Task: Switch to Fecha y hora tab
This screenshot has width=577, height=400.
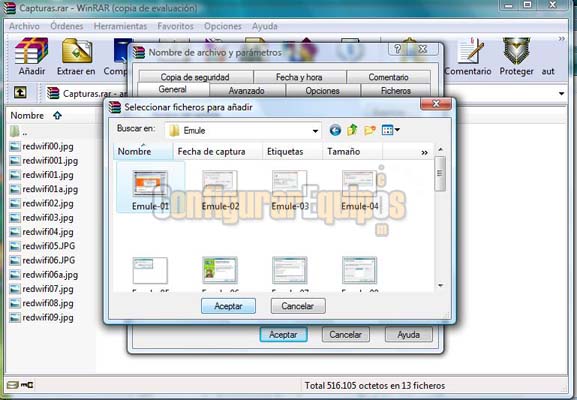Action: pyautogui.click(x=300, y=77)
